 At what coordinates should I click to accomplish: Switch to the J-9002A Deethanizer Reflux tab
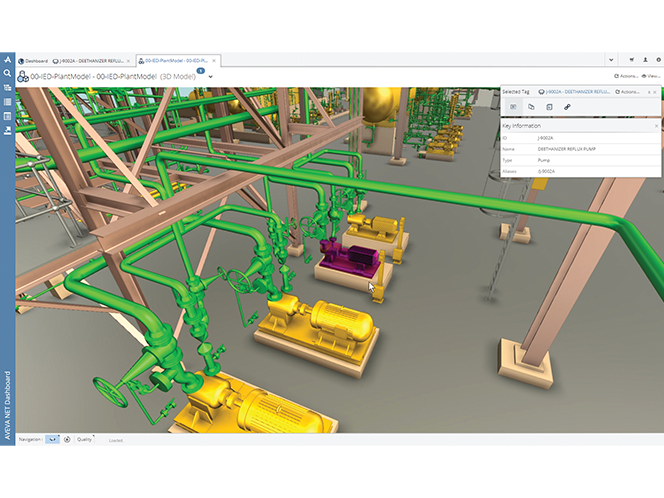(90, 60)
